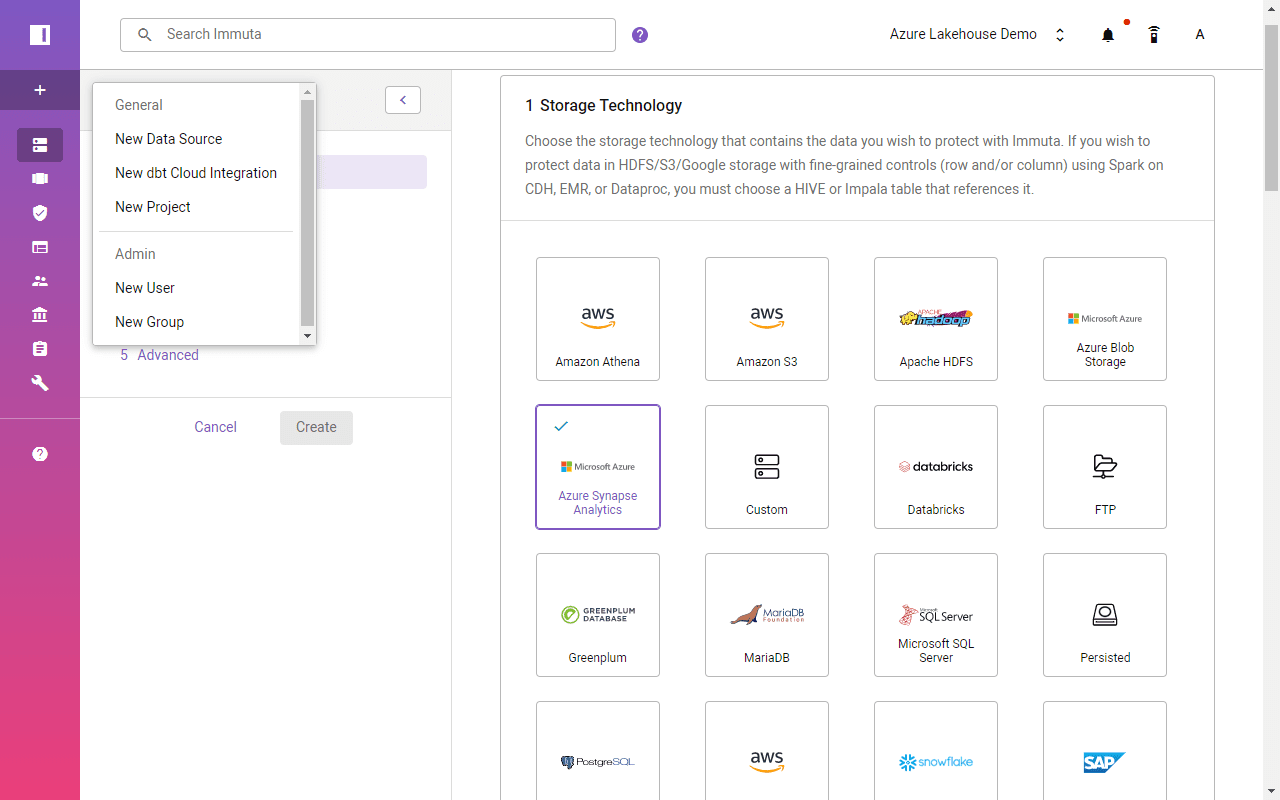
Task: Open the plus create-new menu icon
Action: [40, 90]
